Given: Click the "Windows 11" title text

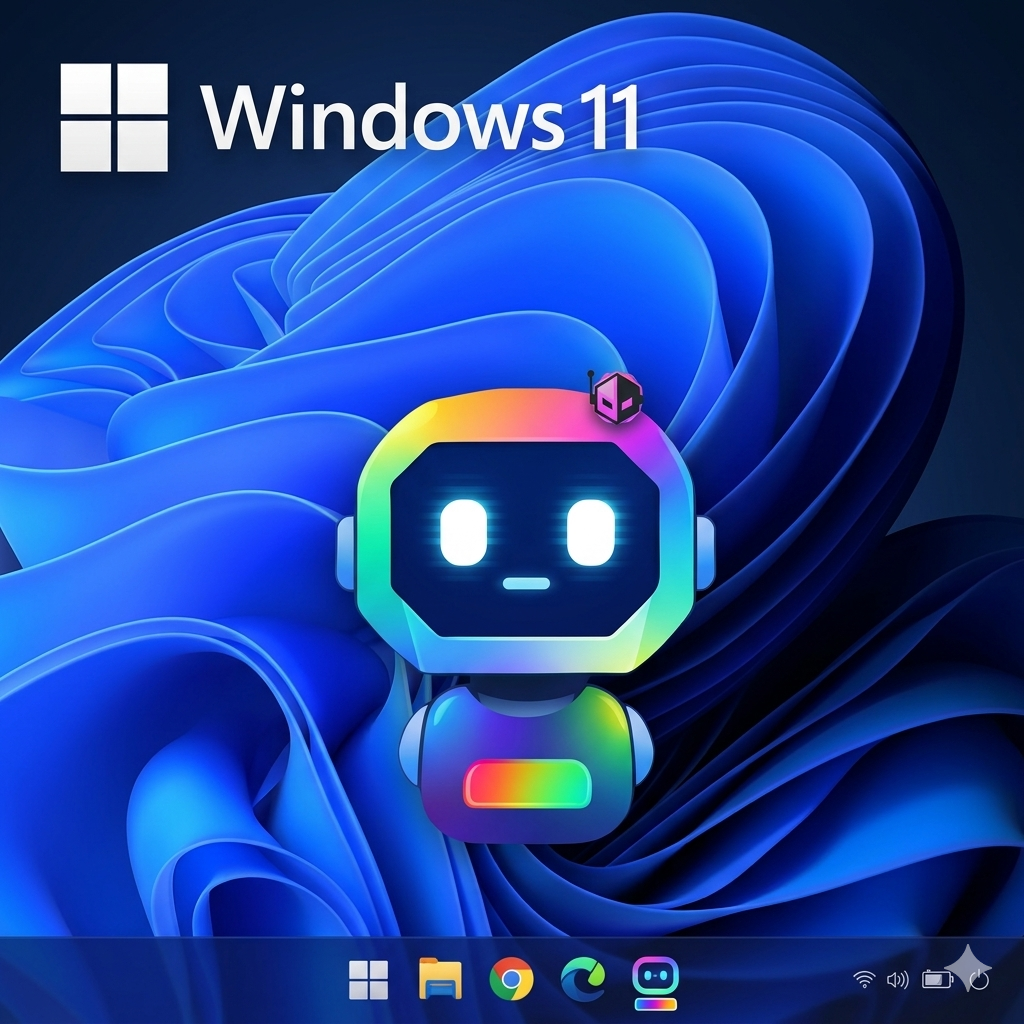Looking at the screenshot, I should click(x=420, y=117).
